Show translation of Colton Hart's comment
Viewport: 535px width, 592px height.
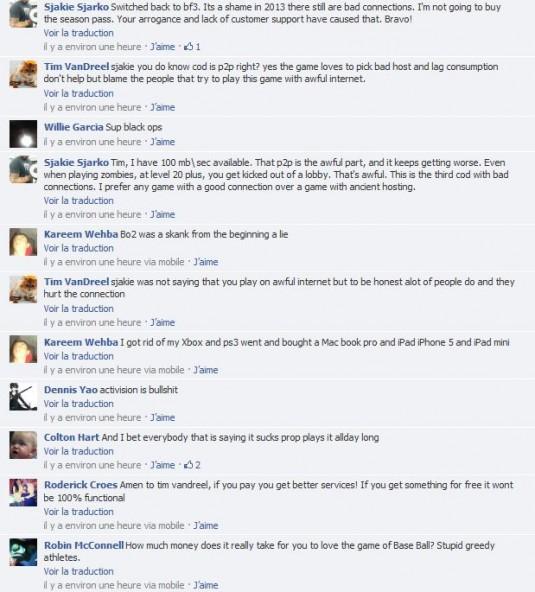(x=79, y=451)
